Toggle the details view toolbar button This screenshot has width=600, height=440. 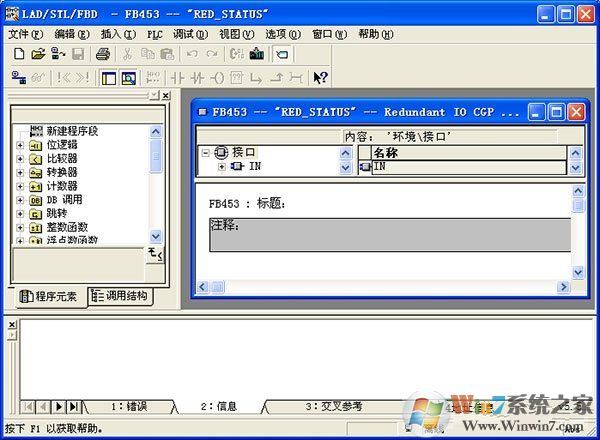coord(128,77)
